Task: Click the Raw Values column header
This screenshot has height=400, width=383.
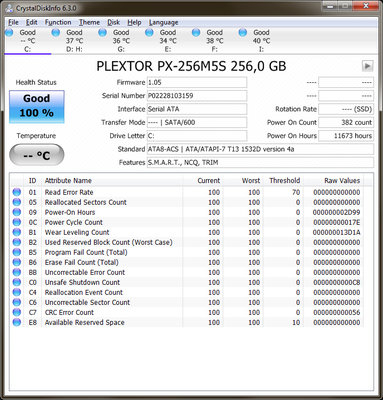Action: click(333, 181)
